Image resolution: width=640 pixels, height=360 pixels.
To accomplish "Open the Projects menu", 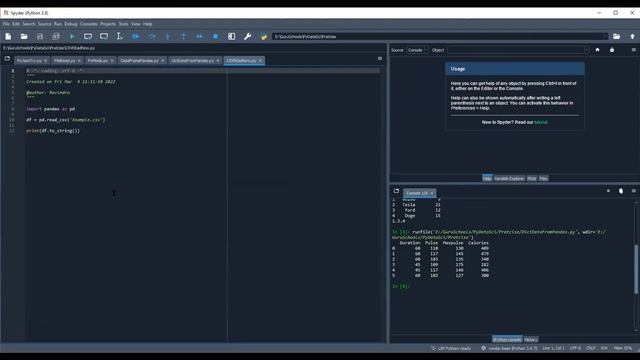I will pyautogui.click(x=108, y=24).
